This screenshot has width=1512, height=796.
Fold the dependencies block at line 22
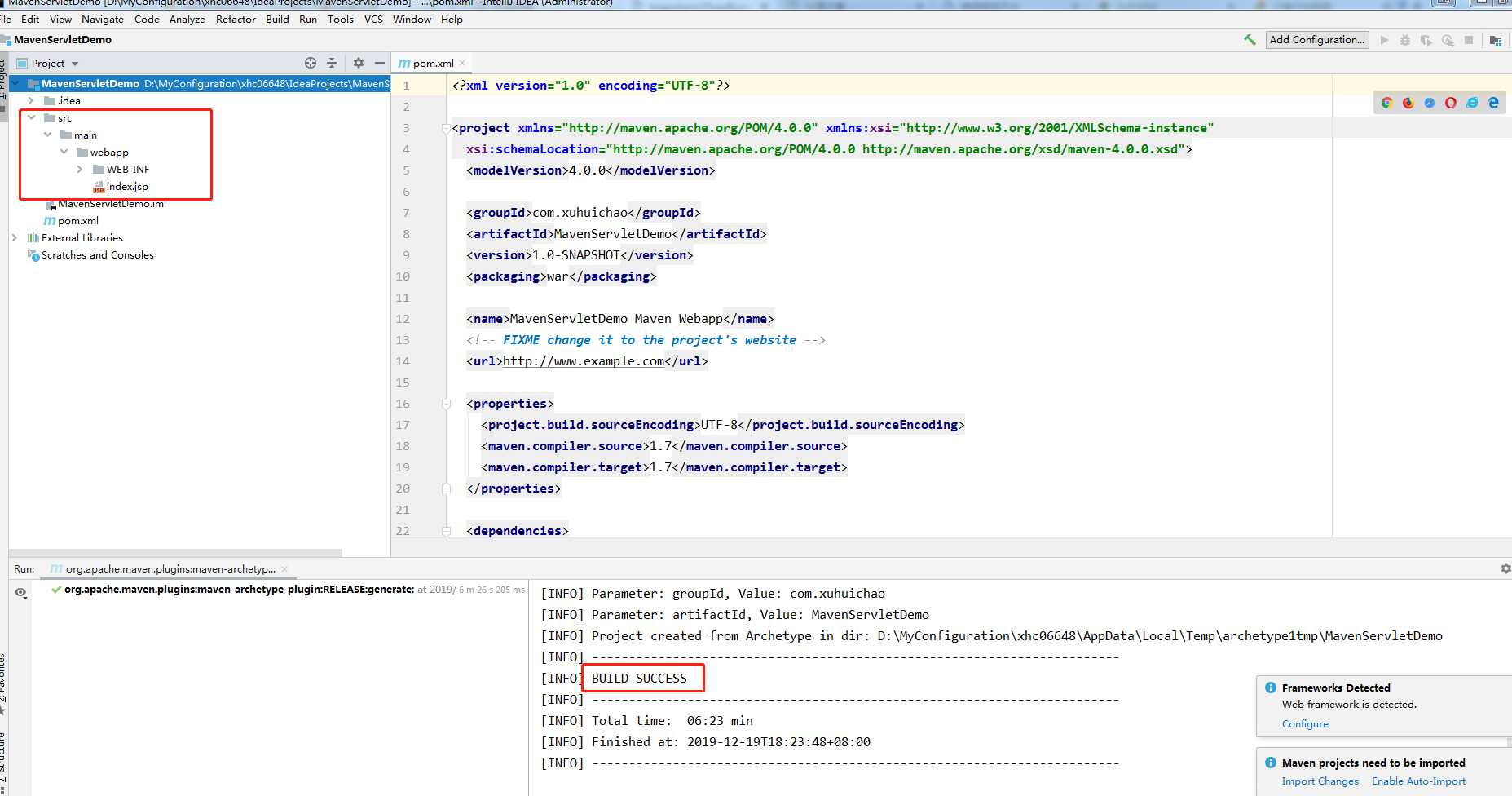point(446,531)
